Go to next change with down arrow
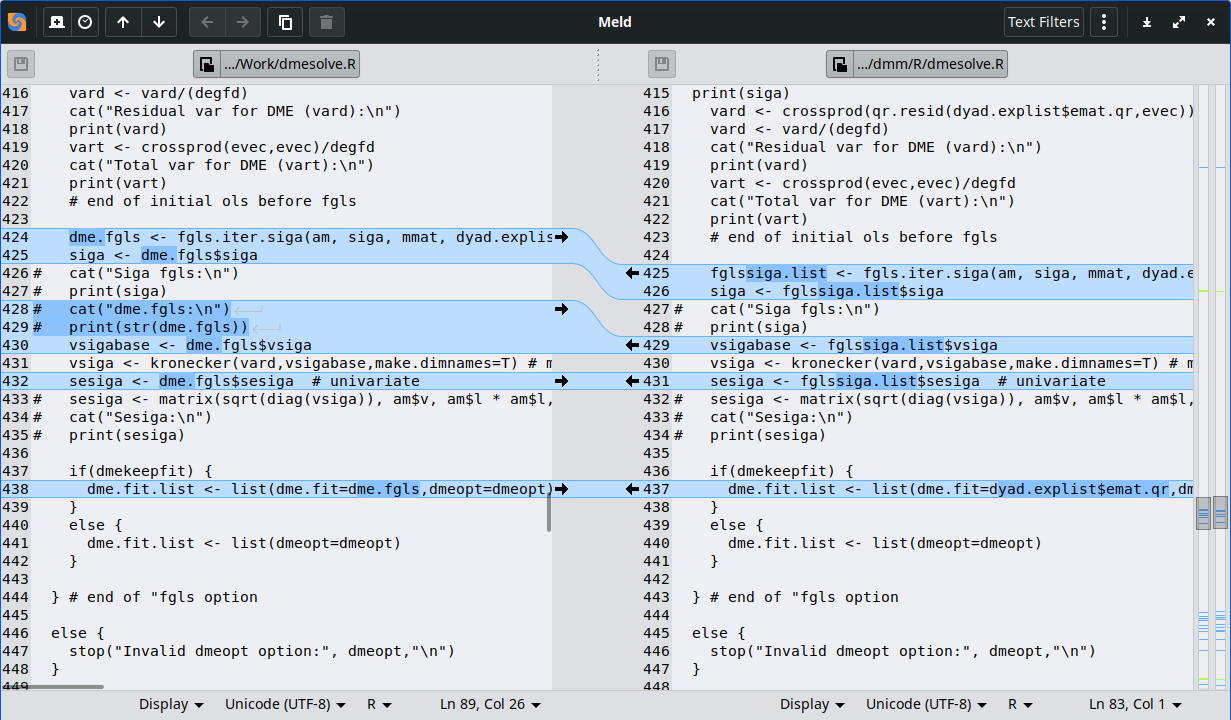Image resolution: width=1231 pixels, height=720 pixels. 159,22
